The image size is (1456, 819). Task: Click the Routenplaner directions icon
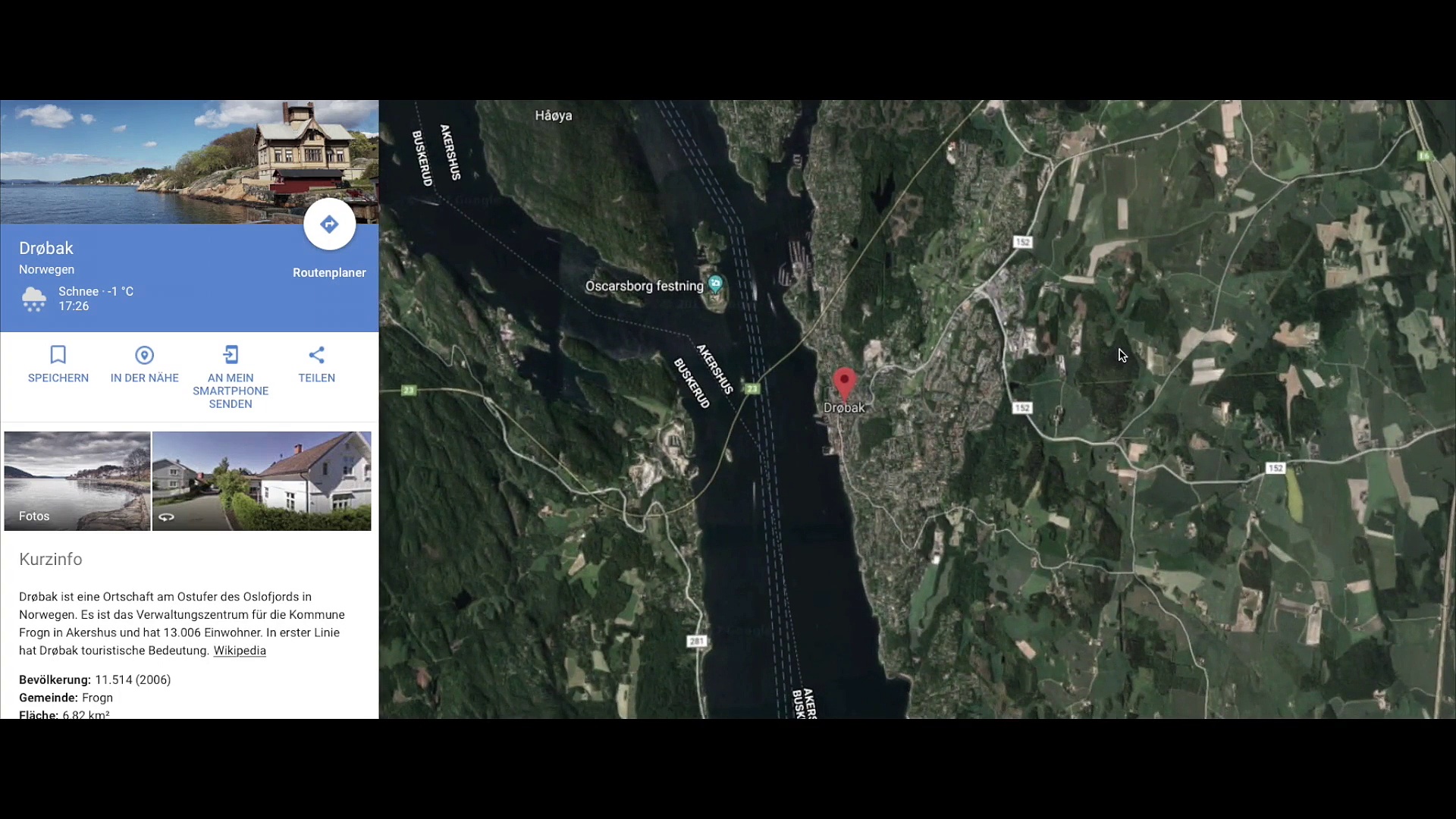329,224
